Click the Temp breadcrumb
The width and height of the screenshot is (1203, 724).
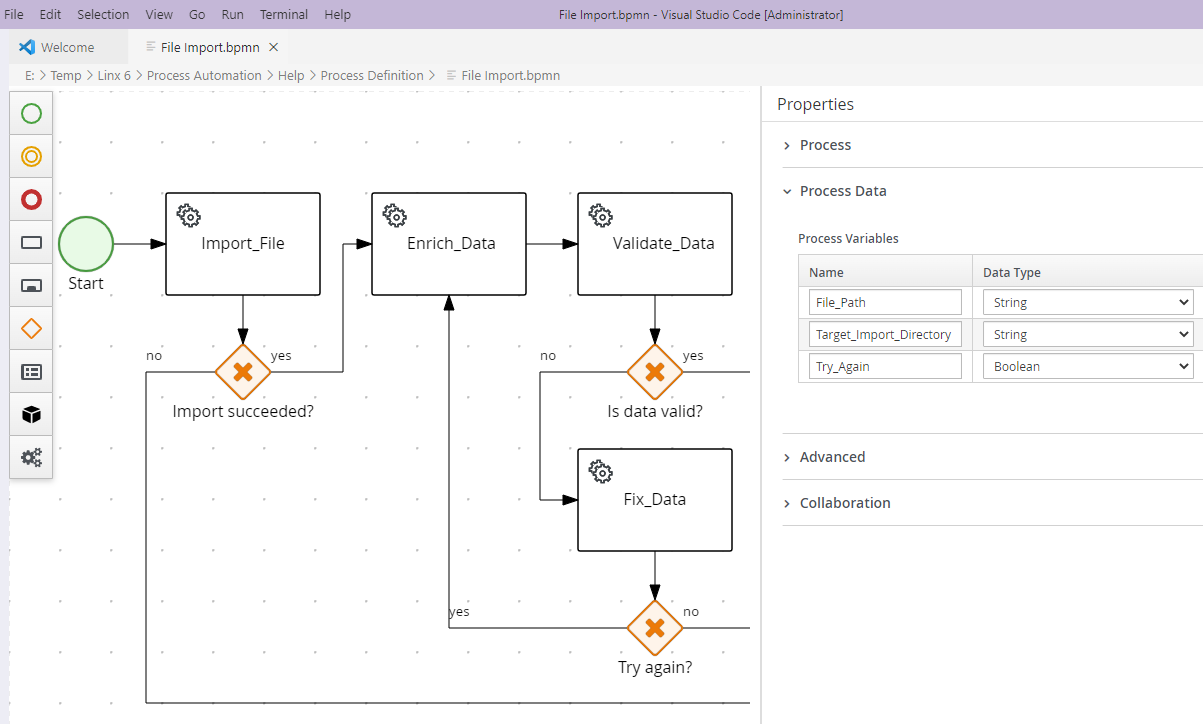(x=66, y=75)
